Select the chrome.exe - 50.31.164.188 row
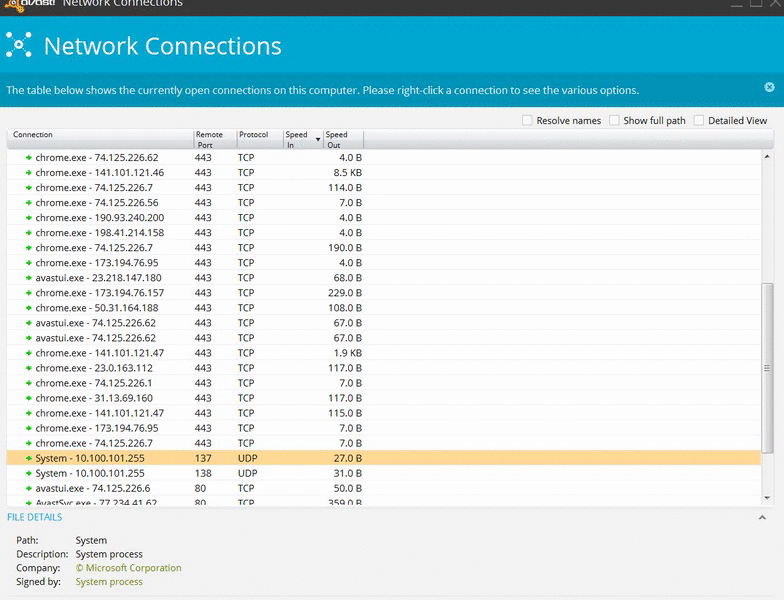Screen dimensions: 784x600 pyautogui.click(x=384, y=308)
